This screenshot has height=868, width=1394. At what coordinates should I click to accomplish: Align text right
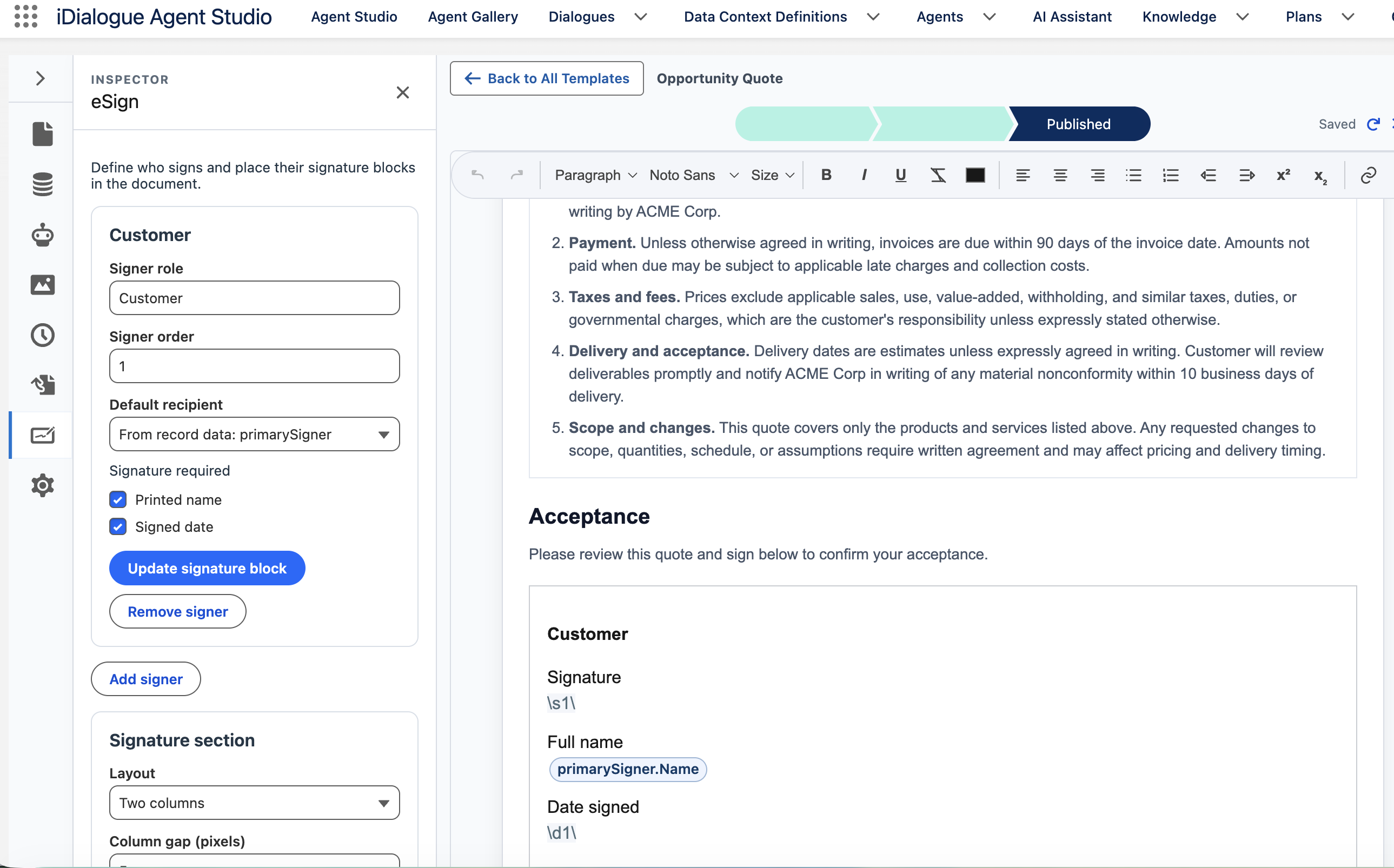tap(1098, 175)
